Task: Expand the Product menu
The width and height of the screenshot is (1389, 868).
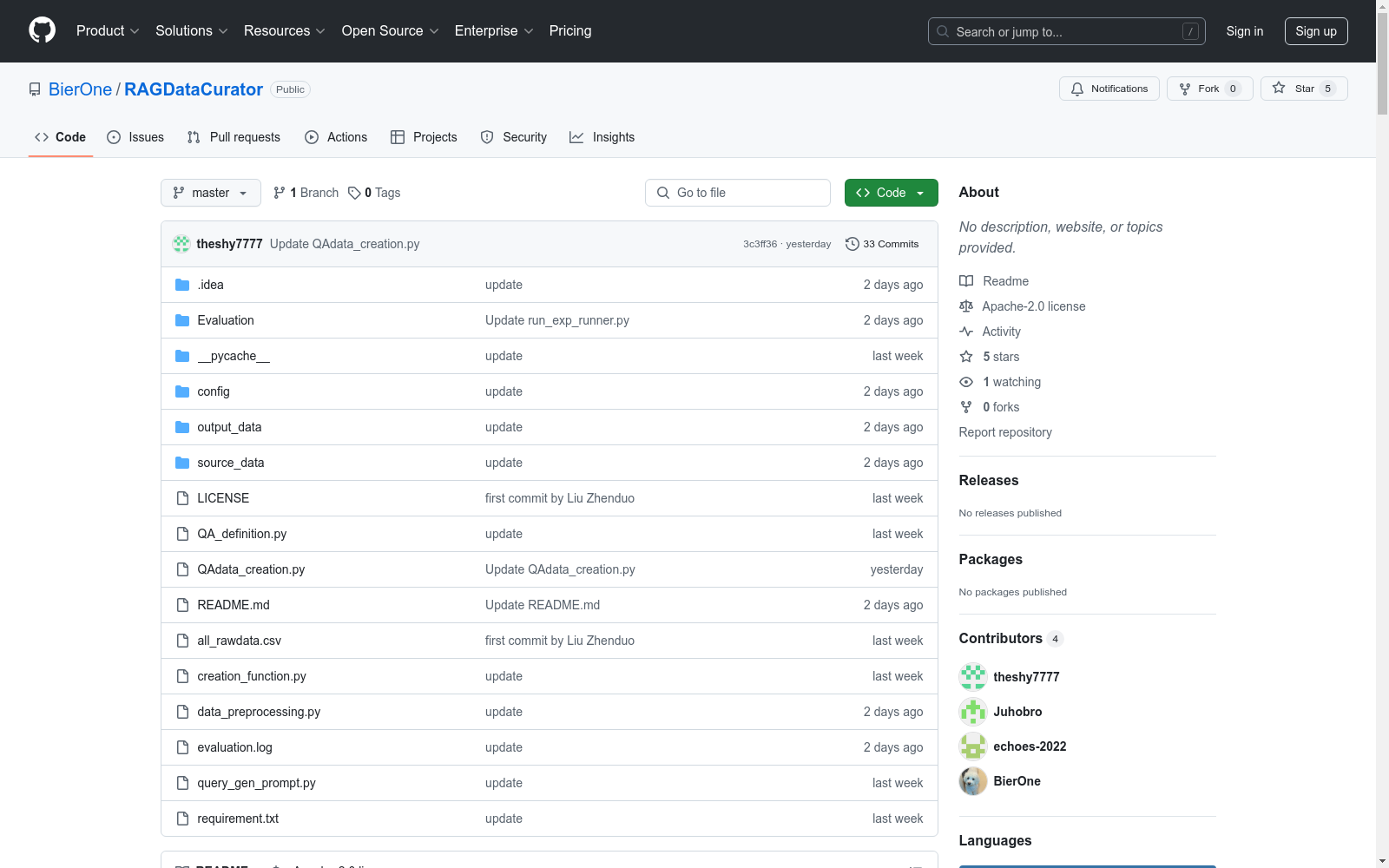Action: (x=108, y=30)
